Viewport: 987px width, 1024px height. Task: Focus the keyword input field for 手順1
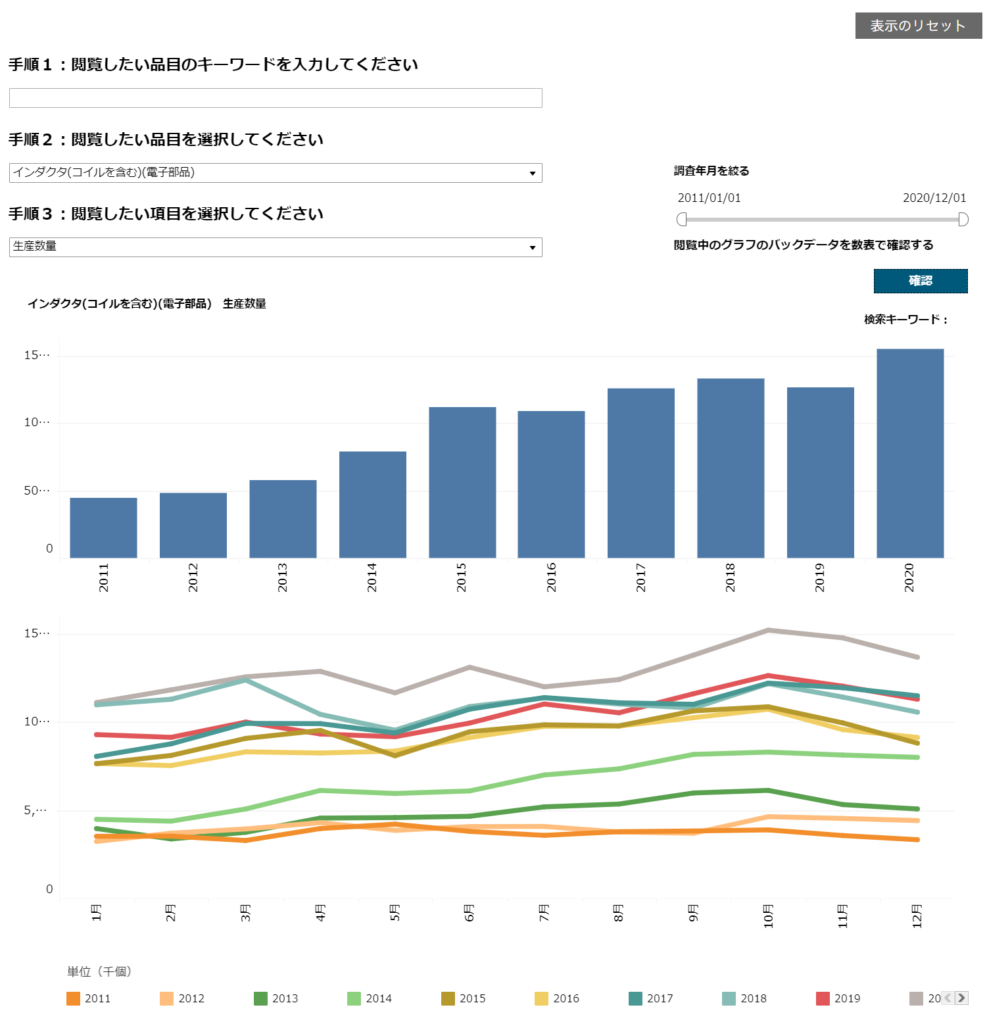(276, 98)
